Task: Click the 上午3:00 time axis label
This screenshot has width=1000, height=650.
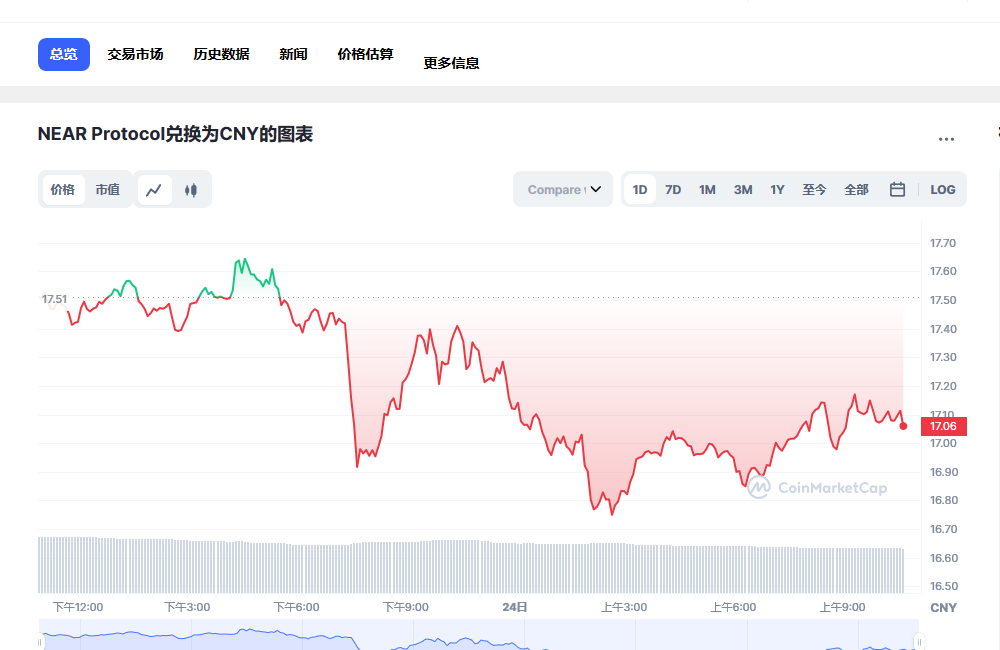Action: click(624, 607)
